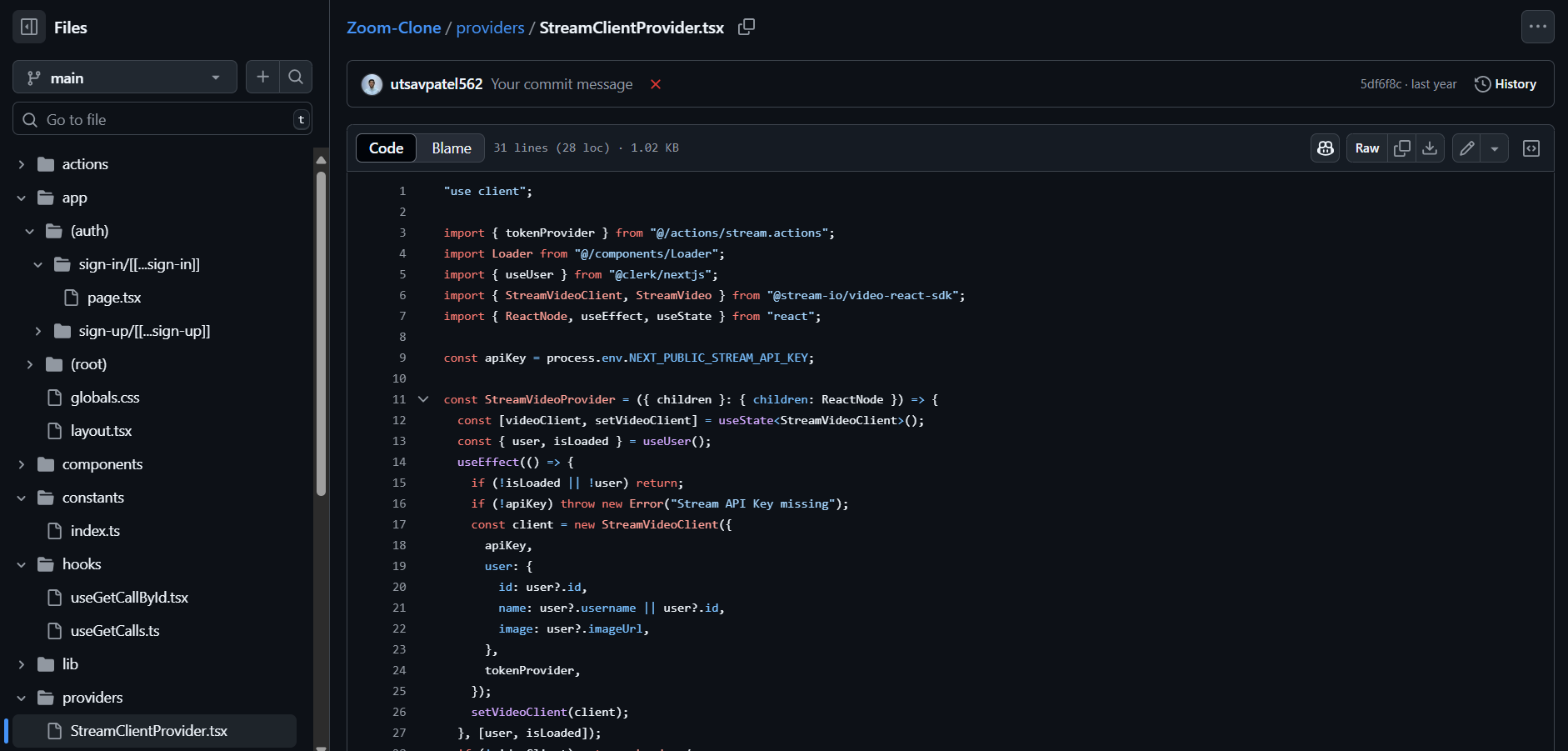Viewport: 1568px width, 751px height.
Task: Select line number 26
Action: pos(399,712)
